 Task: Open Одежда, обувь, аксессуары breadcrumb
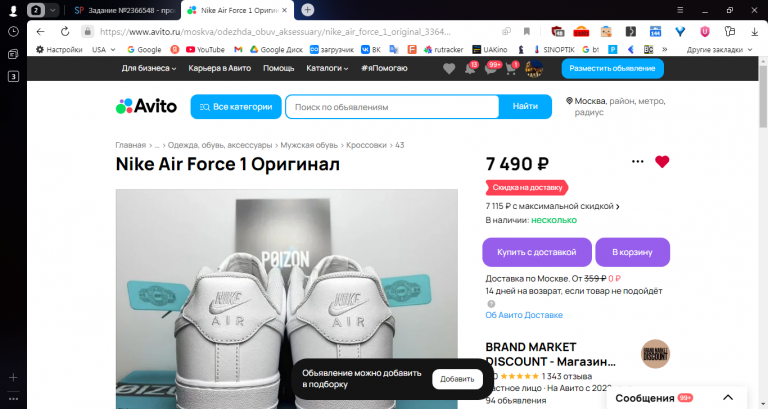(220, 145)
